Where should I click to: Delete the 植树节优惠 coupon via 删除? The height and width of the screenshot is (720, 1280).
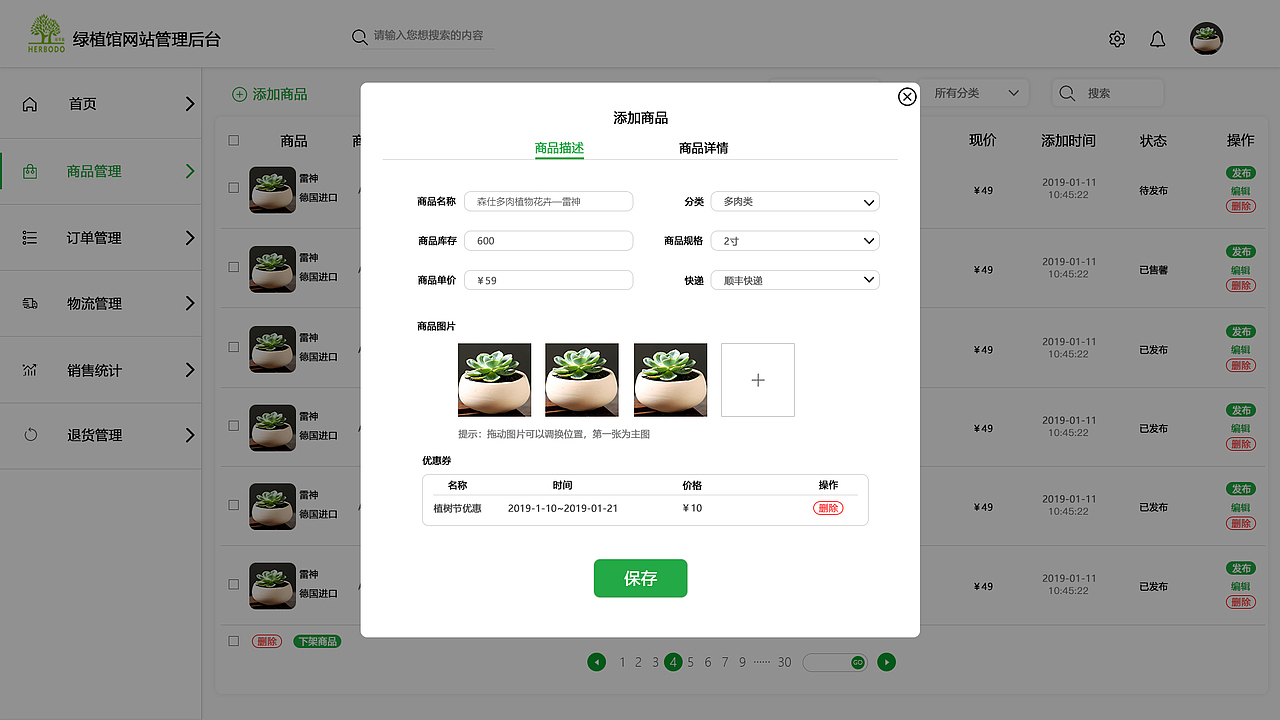[828, 508]
